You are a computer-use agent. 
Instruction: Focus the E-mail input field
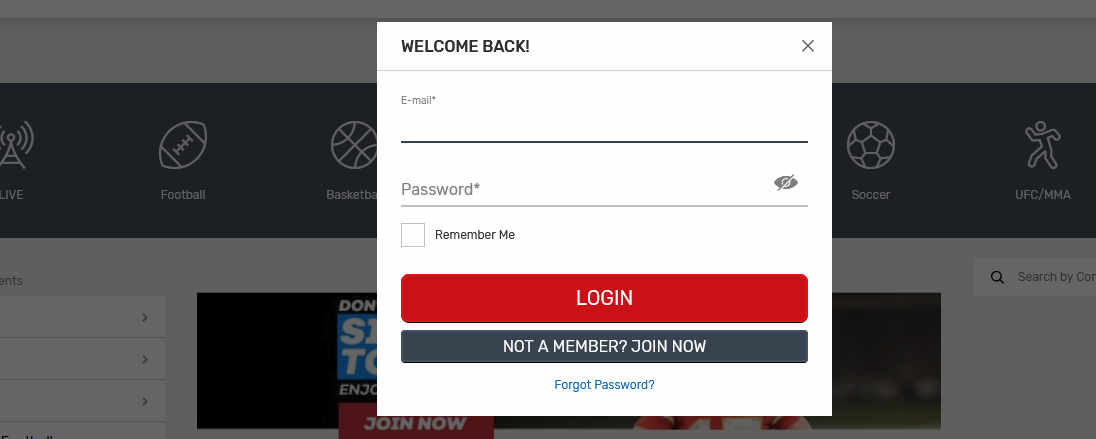[604, 127]
